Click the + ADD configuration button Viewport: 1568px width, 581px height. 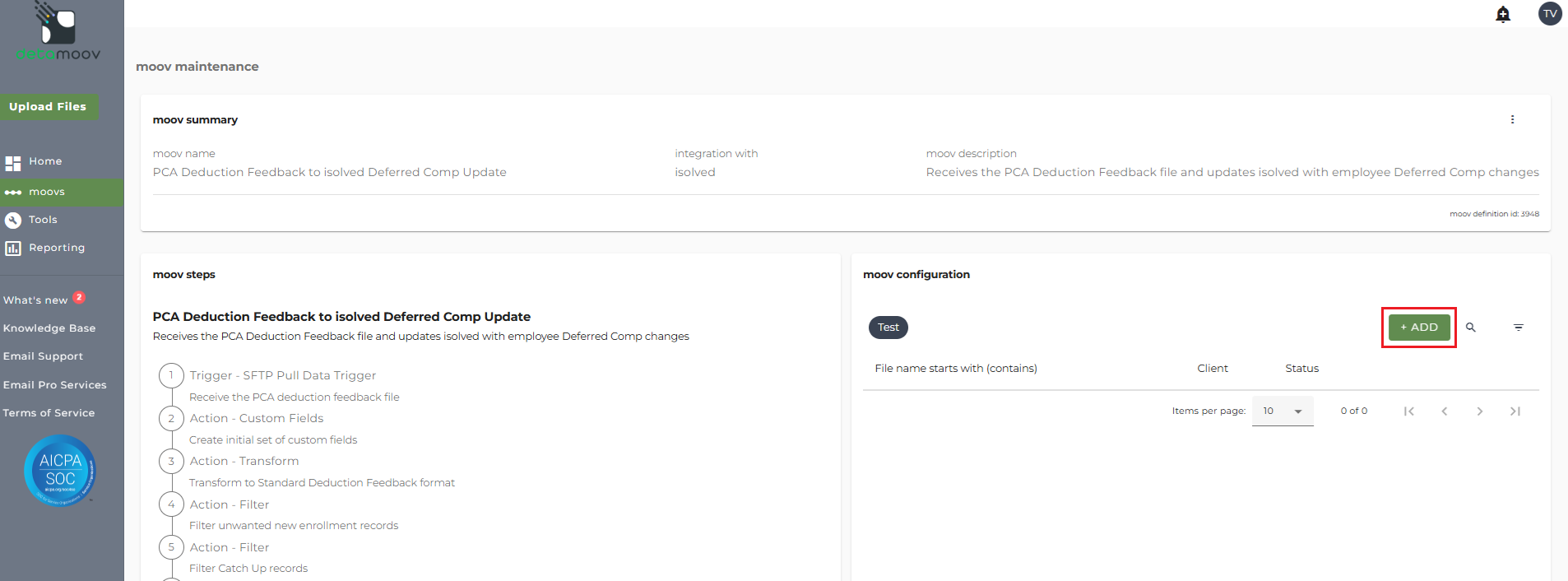tap(1419, 328)
